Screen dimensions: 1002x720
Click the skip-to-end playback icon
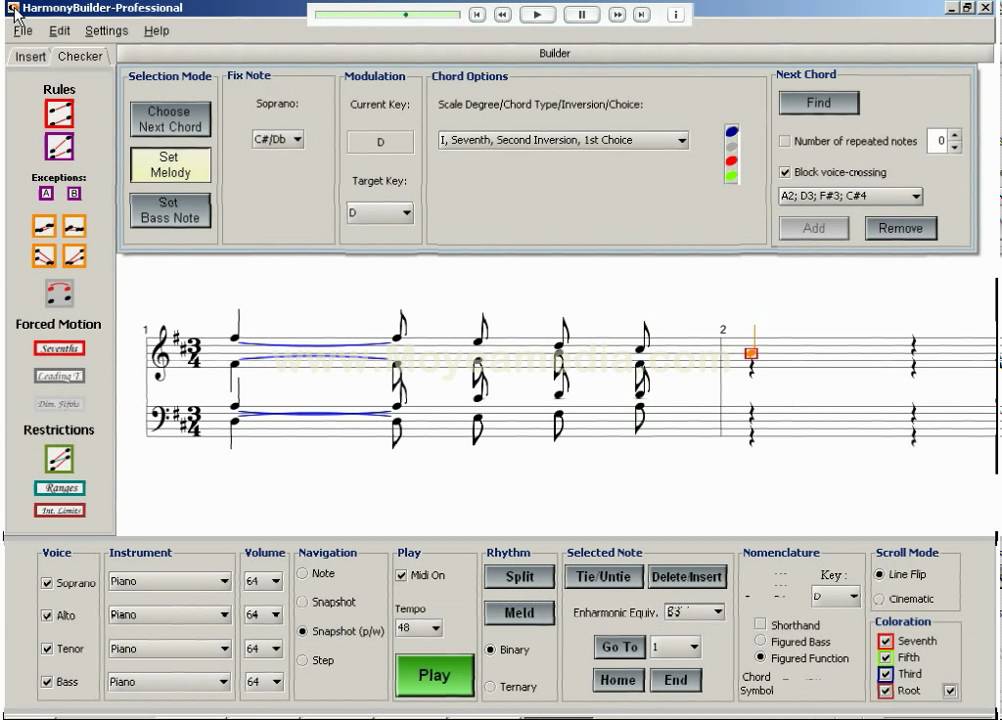coord(642,15)
